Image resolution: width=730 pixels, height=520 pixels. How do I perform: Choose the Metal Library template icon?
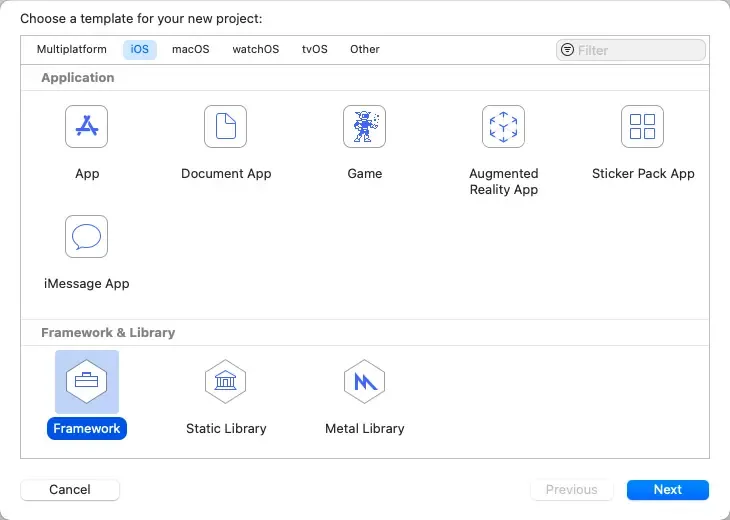[x=365, y=381]
